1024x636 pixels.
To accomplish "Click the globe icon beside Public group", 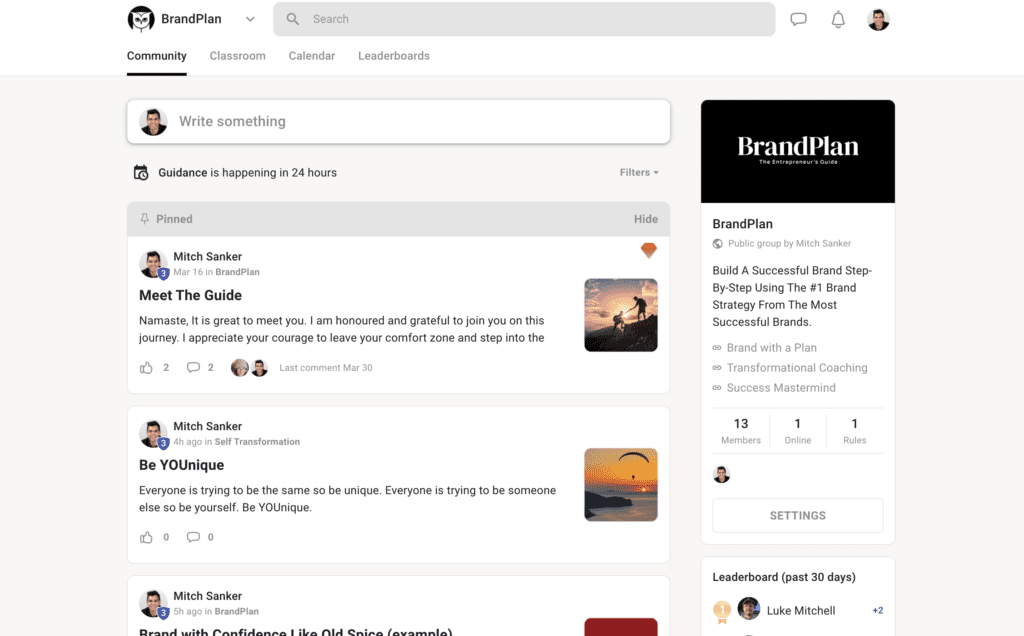I will click(x=718, y=244).
